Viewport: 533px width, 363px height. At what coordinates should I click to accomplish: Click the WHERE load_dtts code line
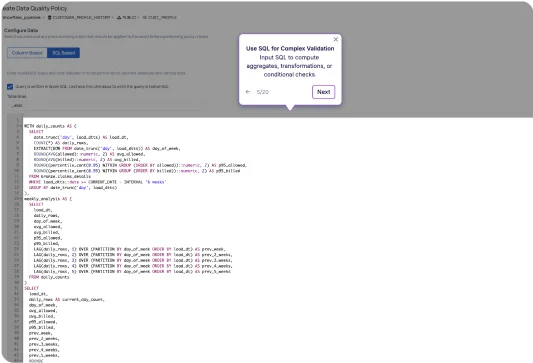pyautogui.click(x=97, y=182)
